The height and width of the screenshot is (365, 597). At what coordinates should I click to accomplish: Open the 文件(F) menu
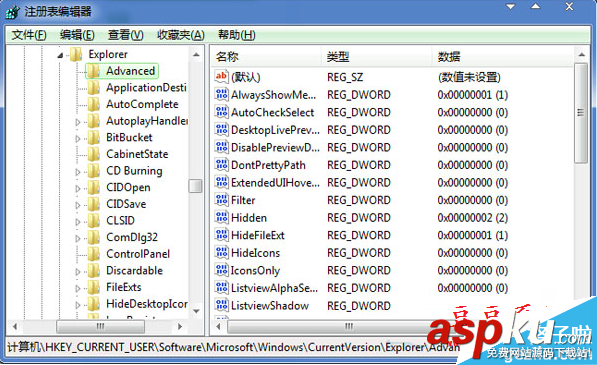(x=29, y=35)
